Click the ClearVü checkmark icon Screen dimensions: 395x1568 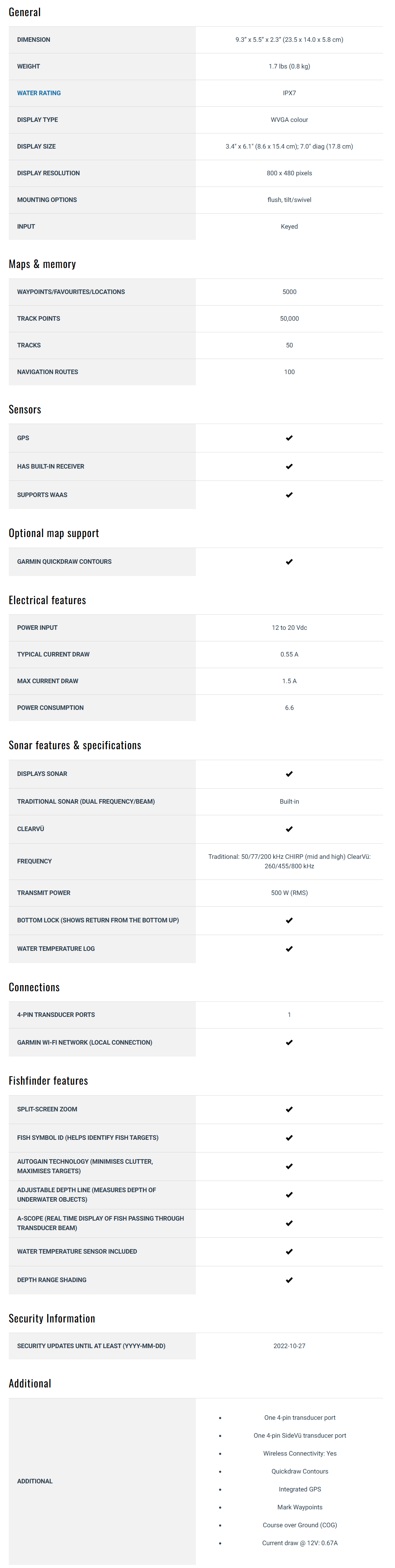point(289,829)
